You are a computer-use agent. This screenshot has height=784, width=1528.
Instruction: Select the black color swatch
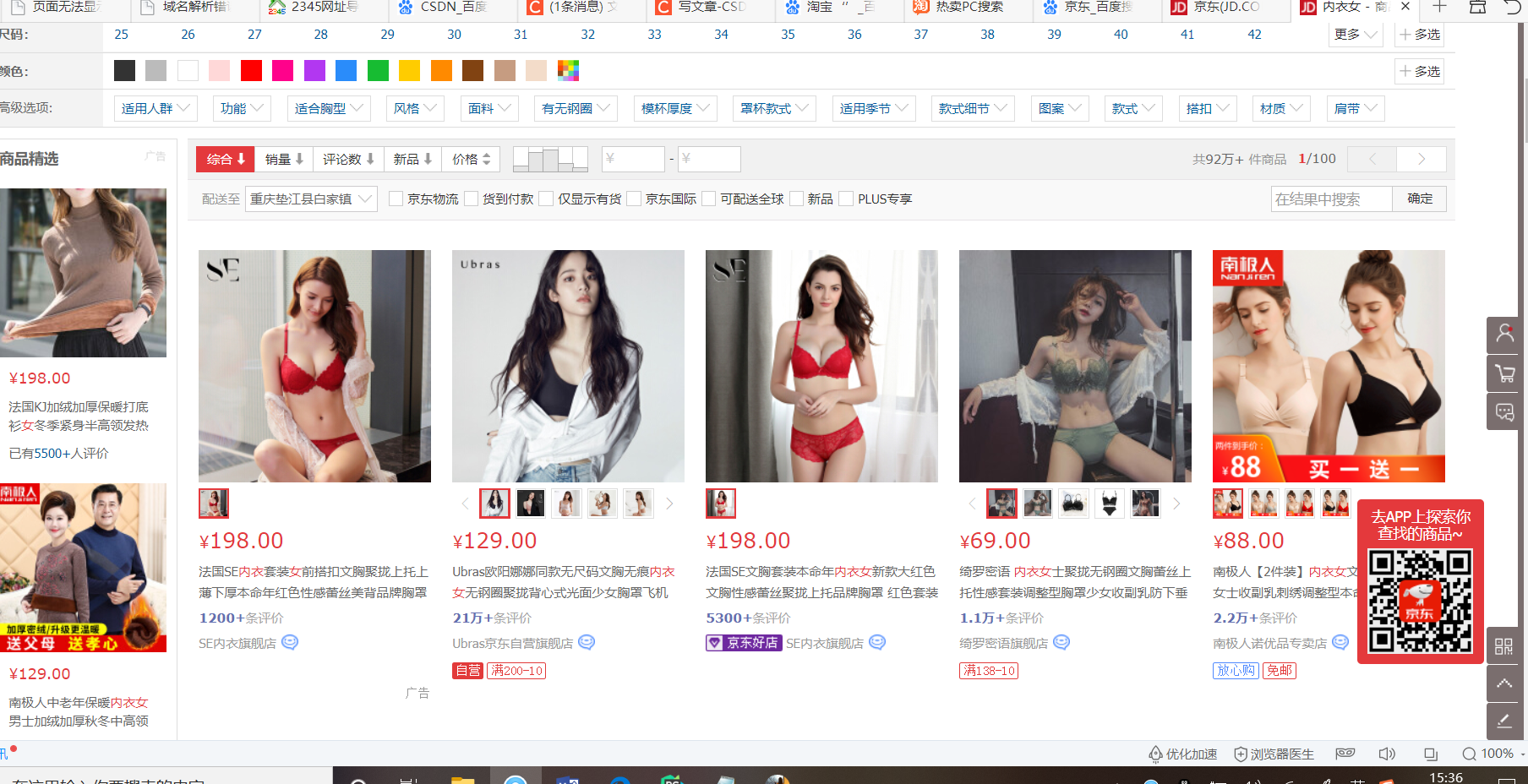[124, 71]
